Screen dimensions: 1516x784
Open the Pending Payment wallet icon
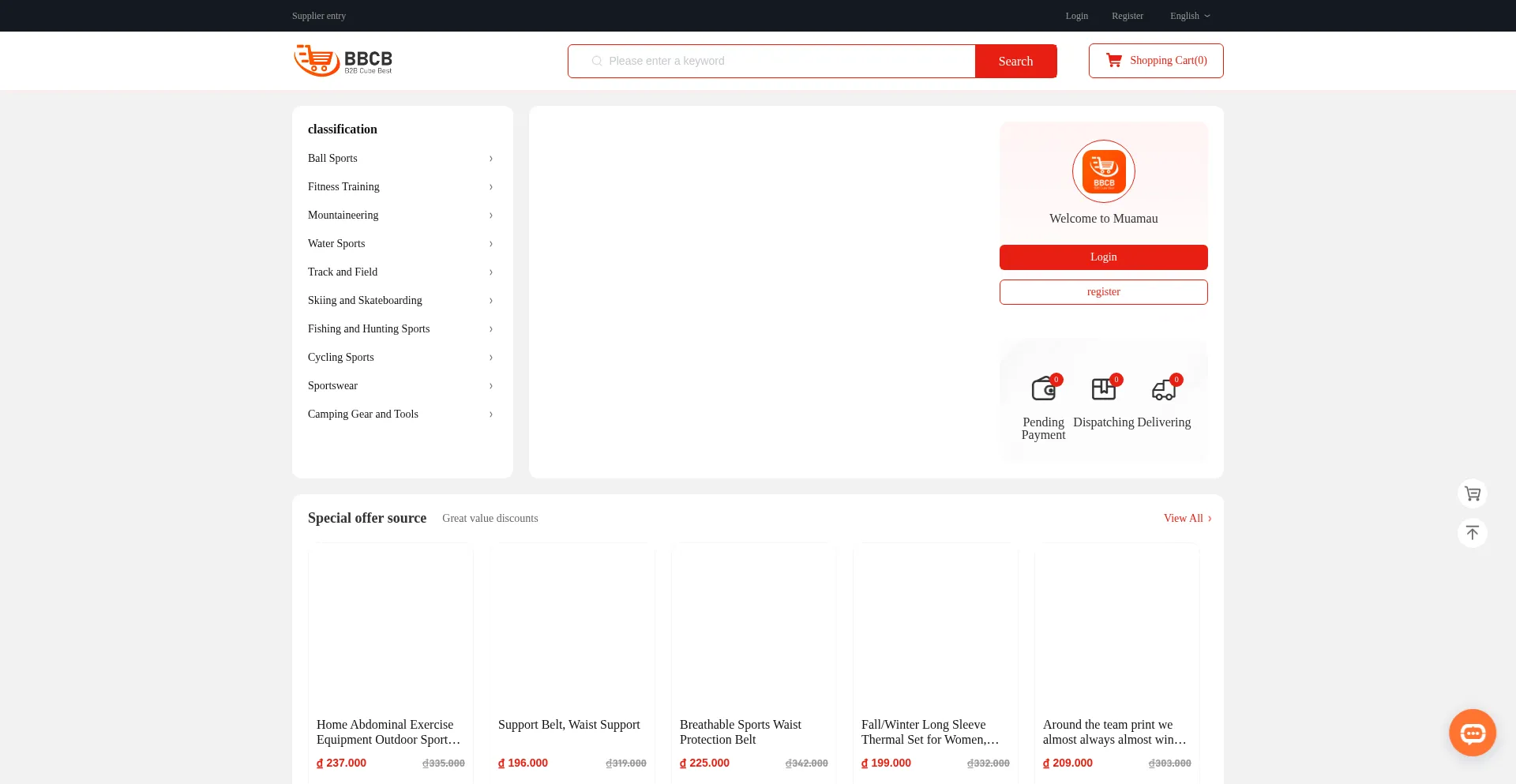1043,388
